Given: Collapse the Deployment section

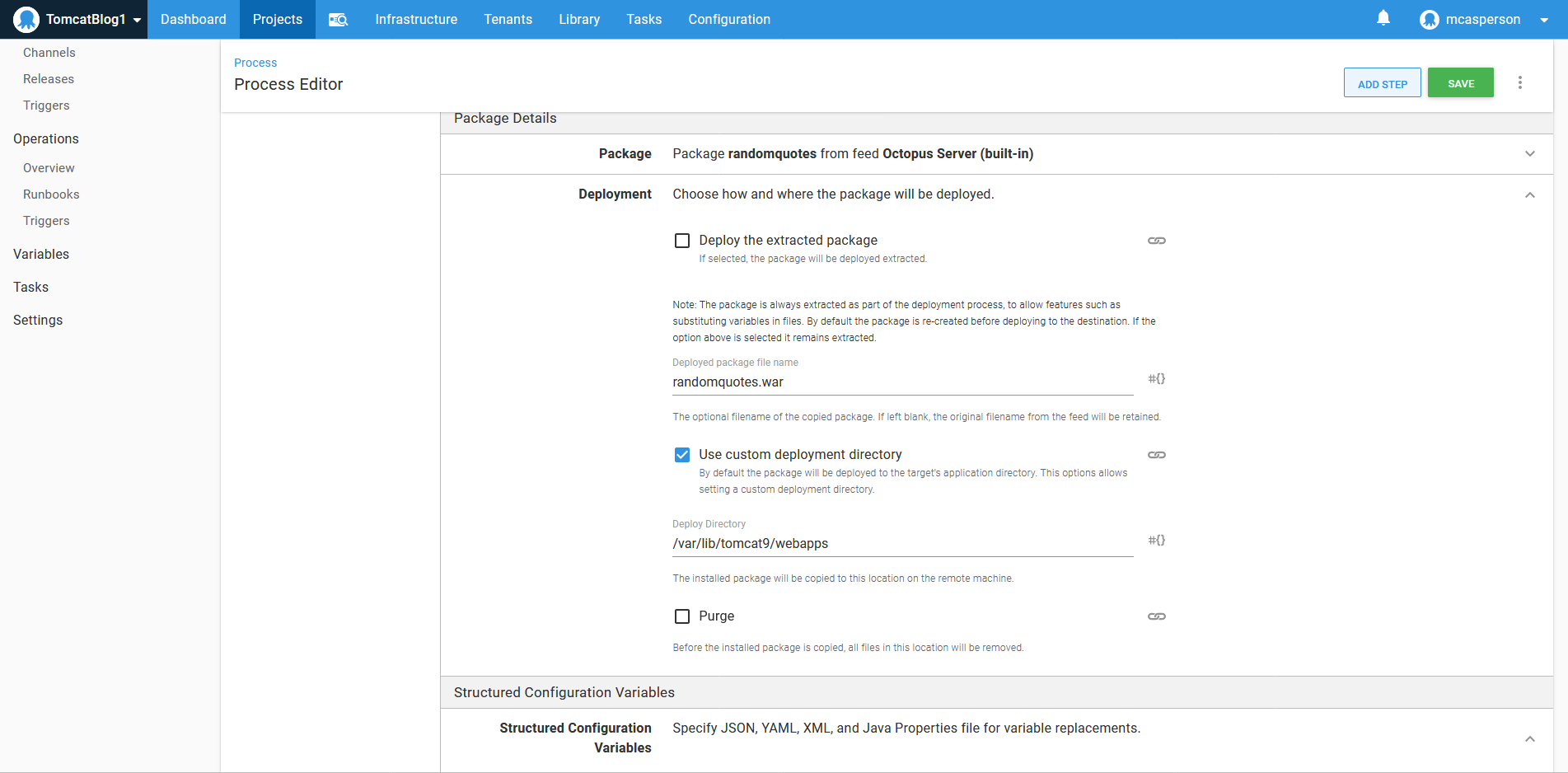Looking at the screenshot, I should tap(1529, 195).
